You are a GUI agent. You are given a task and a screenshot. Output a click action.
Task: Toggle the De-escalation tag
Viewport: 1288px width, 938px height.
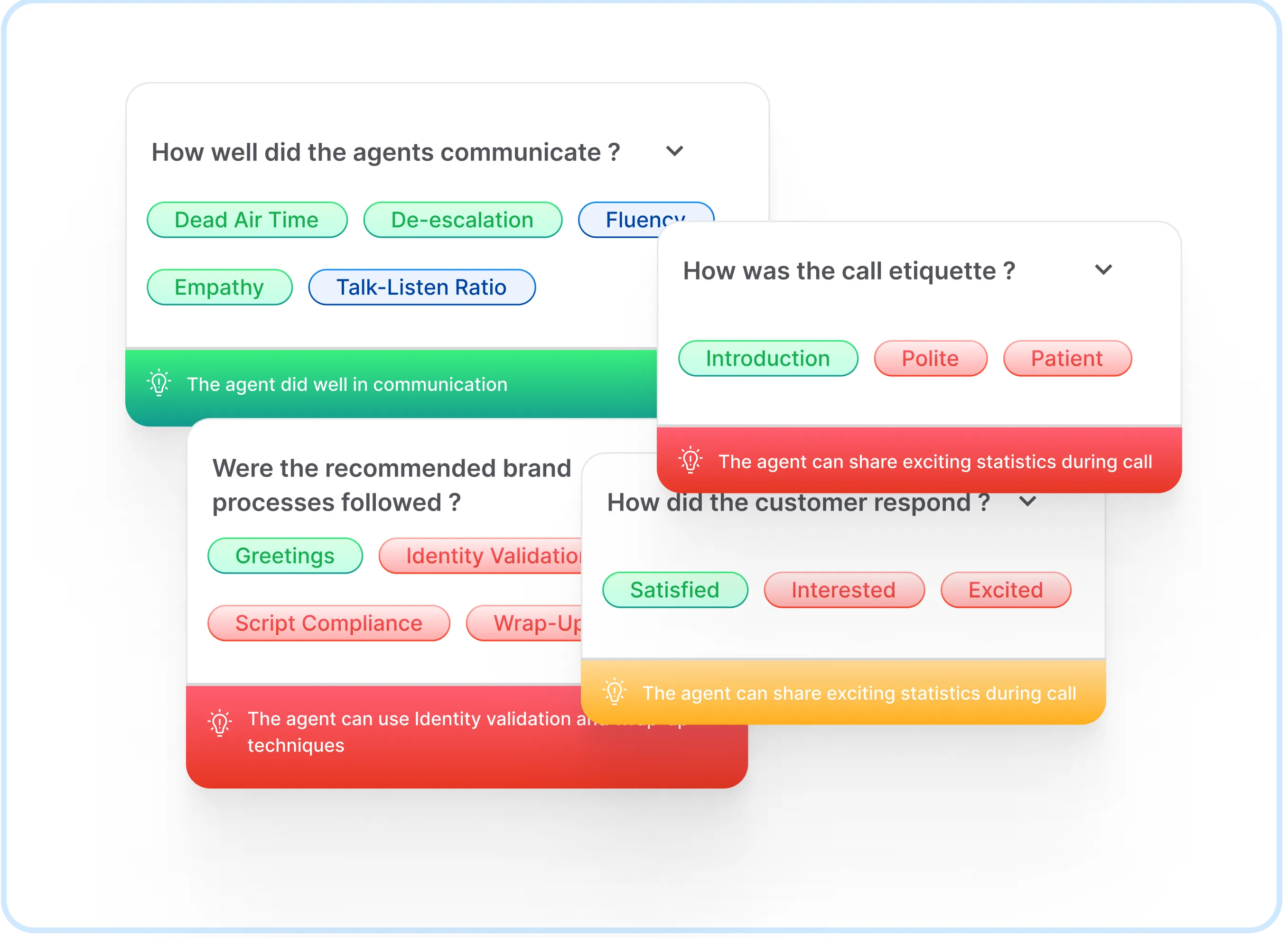click(x=462, y=220)
